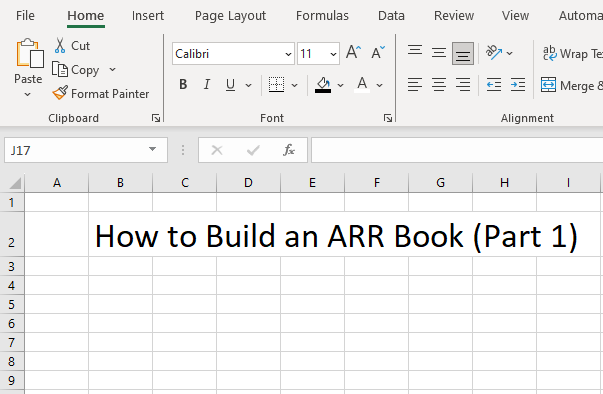The image size is (603, 394).
Task: Expand the Name Box dropdown arrow
Action: [x=153, y=150]
